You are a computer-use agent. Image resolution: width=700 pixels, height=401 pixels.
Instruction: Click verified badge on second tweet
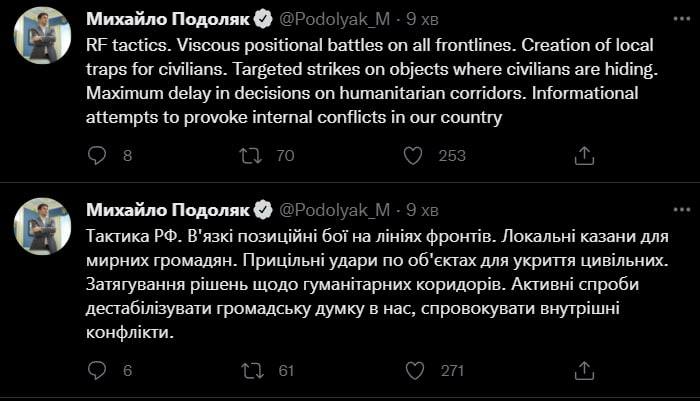[263, 209]
